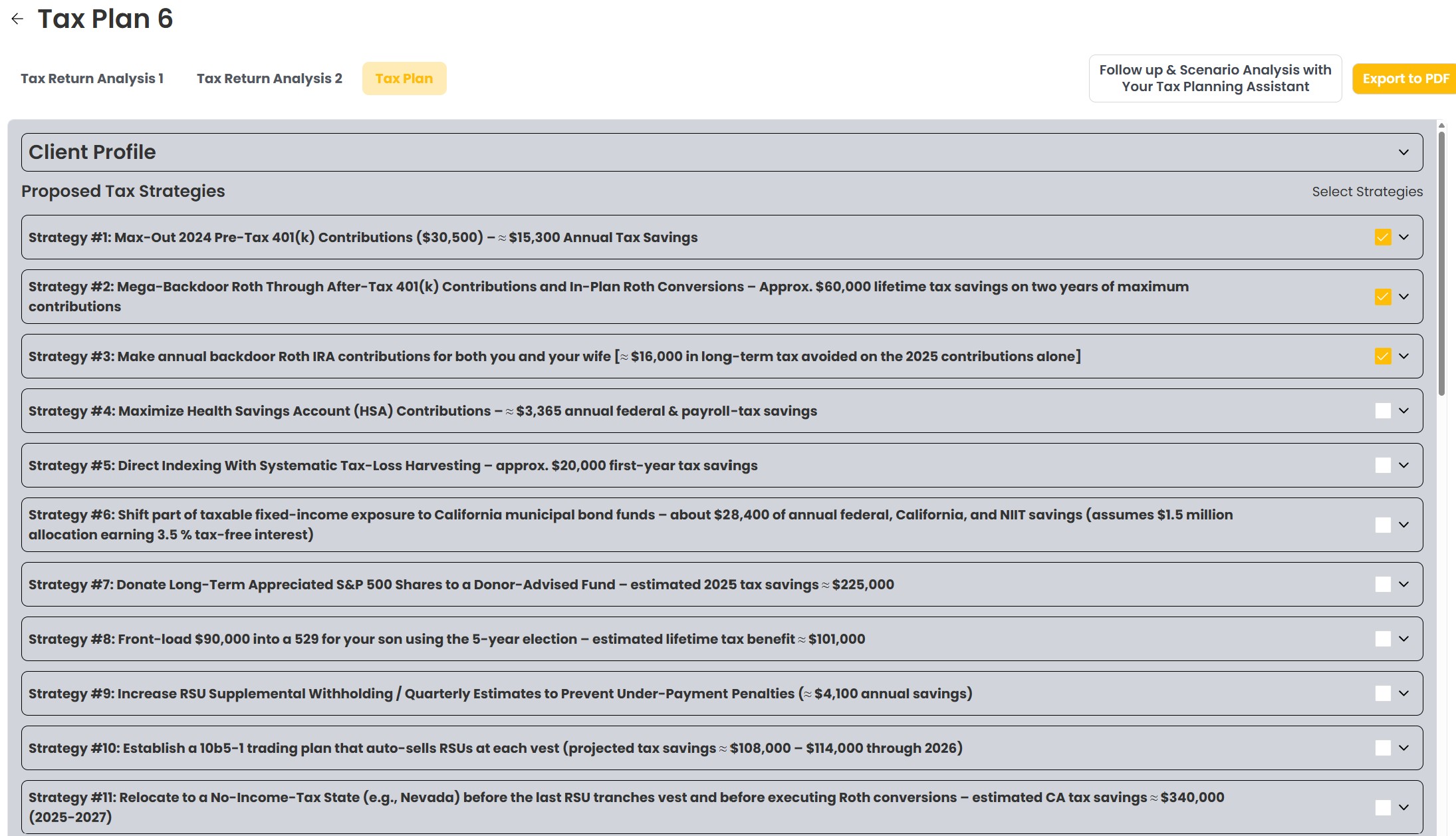Click the vertical scrollbar thumb
The height and width of the screenshot is (836, 1456).
1441,263
